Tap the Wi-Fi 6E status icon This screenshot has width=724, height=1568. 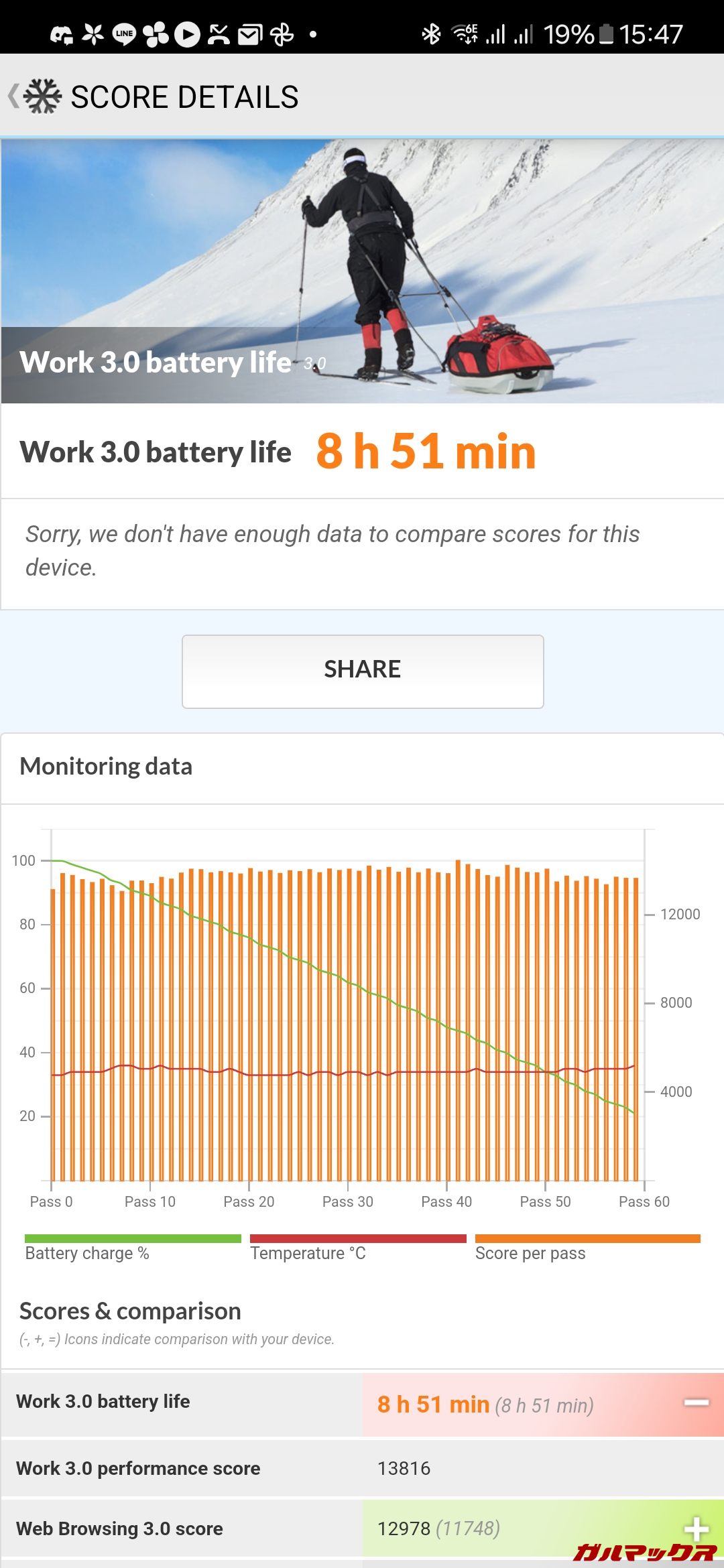[465, 34]
